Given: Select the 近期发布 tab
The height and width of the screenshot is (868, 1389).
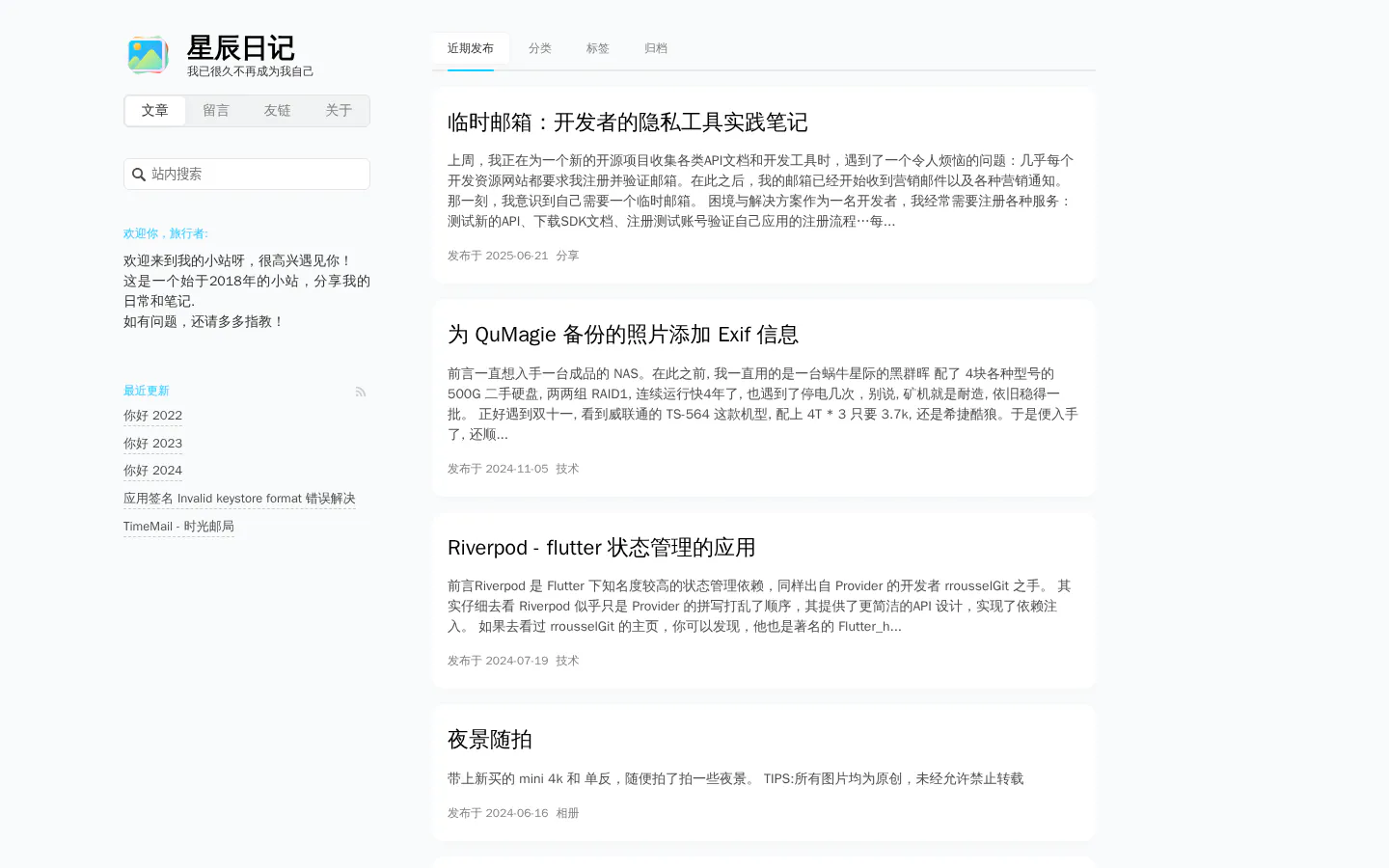Looking at the screenshot, I should pyautogui.click(x=471, y=48).
